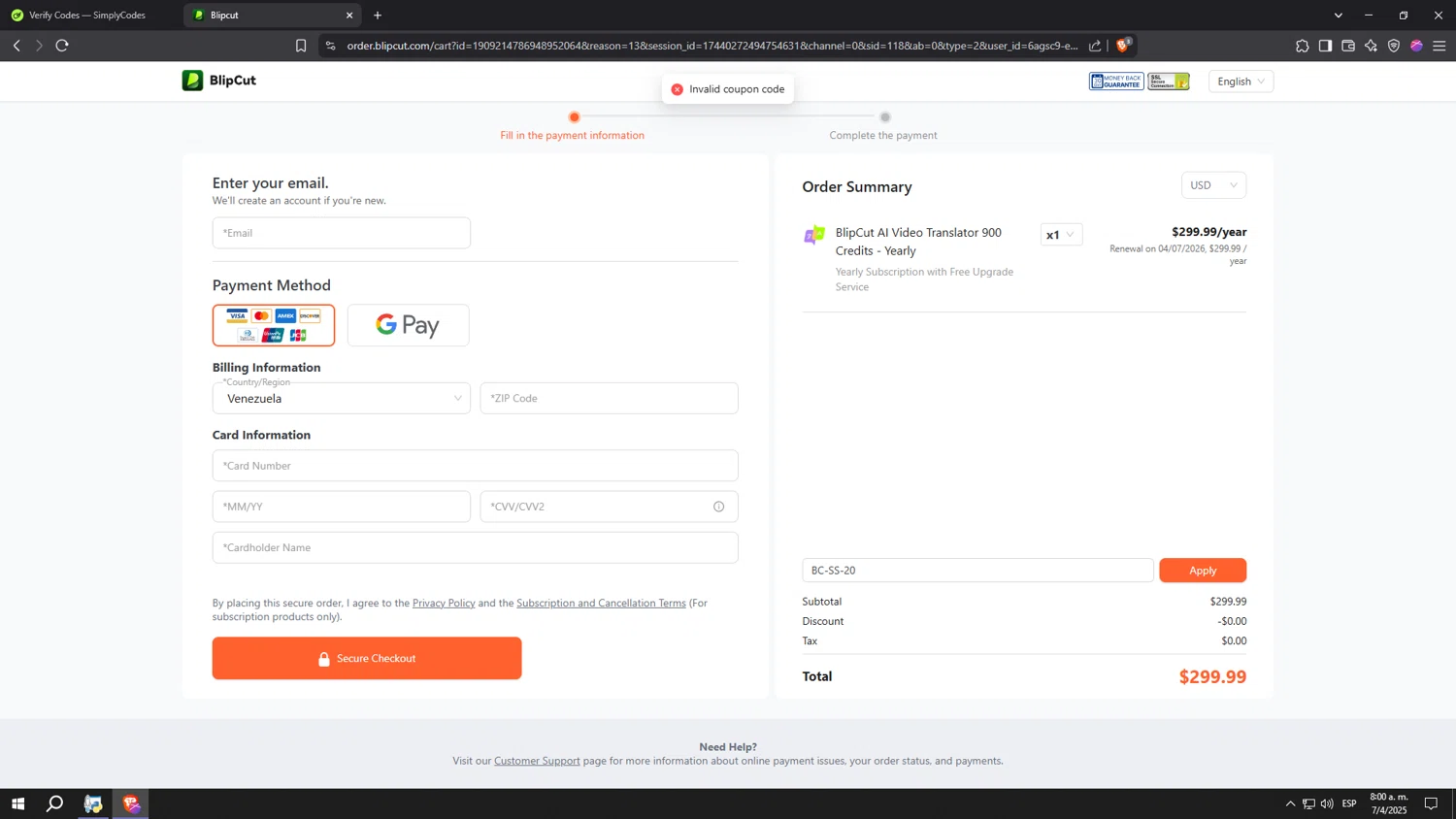
Task: Click the SSL Secure Connection badge
Action: pyautogui.click(x=1169, y=82)
